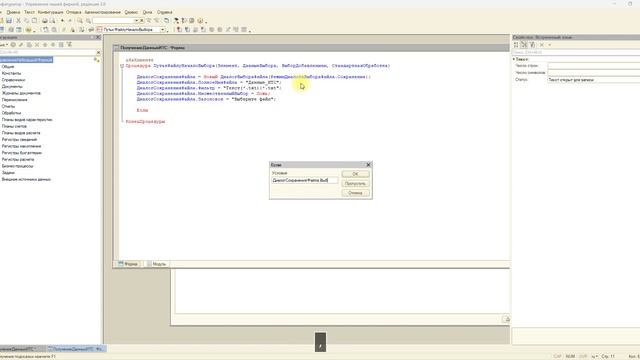Select Планы видов характеристик tree item

click(x=27, y=120)
